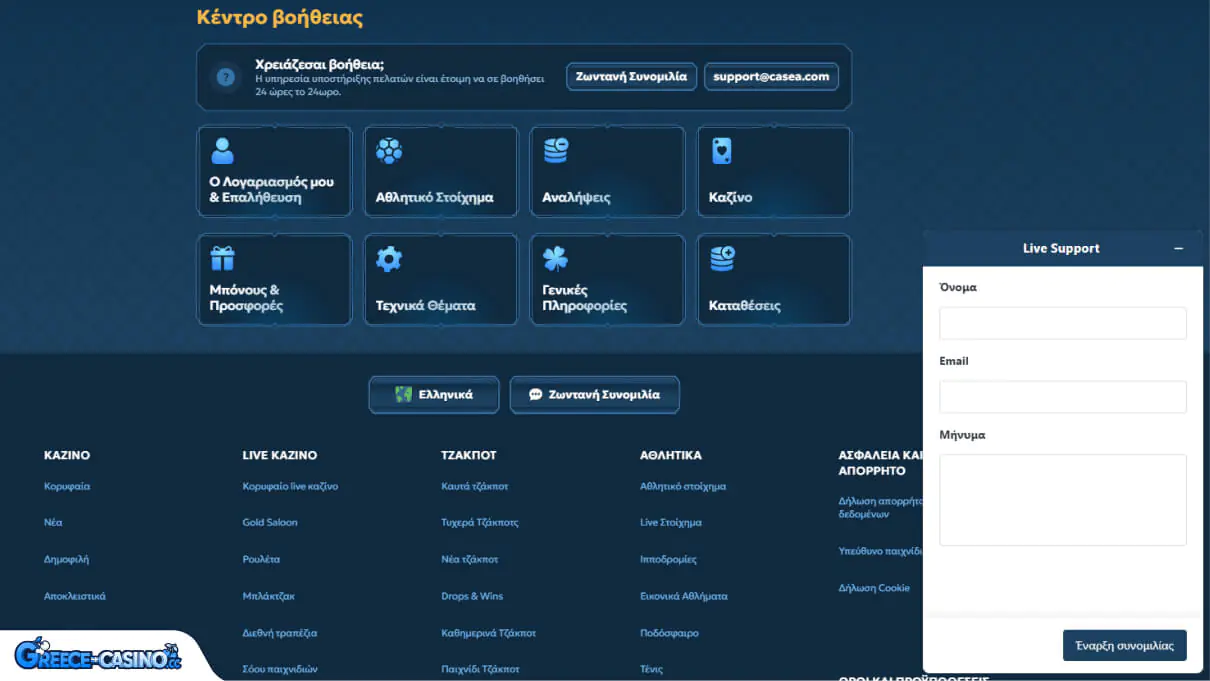
Task: Focus the Όνομα name input field
Action: [x=1062, y=323]
